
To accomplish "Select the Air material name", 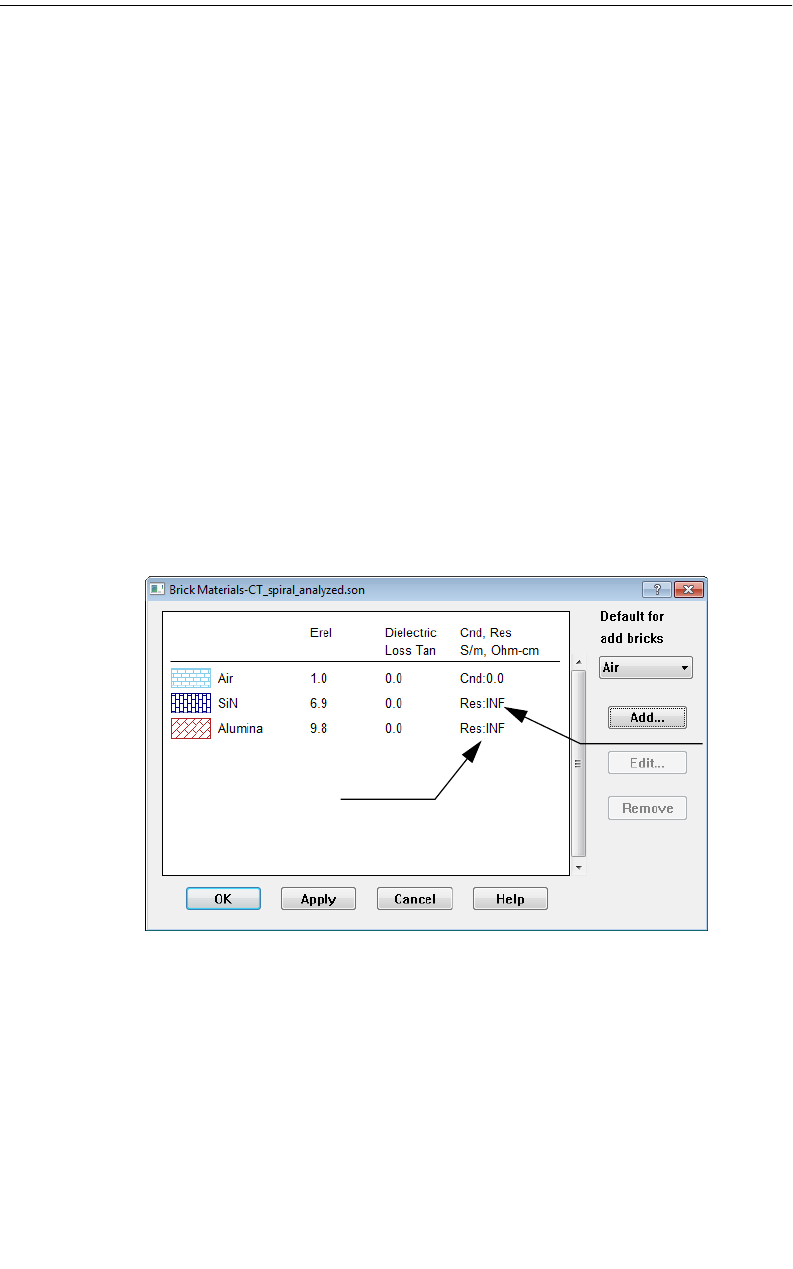I will point(225,678).
